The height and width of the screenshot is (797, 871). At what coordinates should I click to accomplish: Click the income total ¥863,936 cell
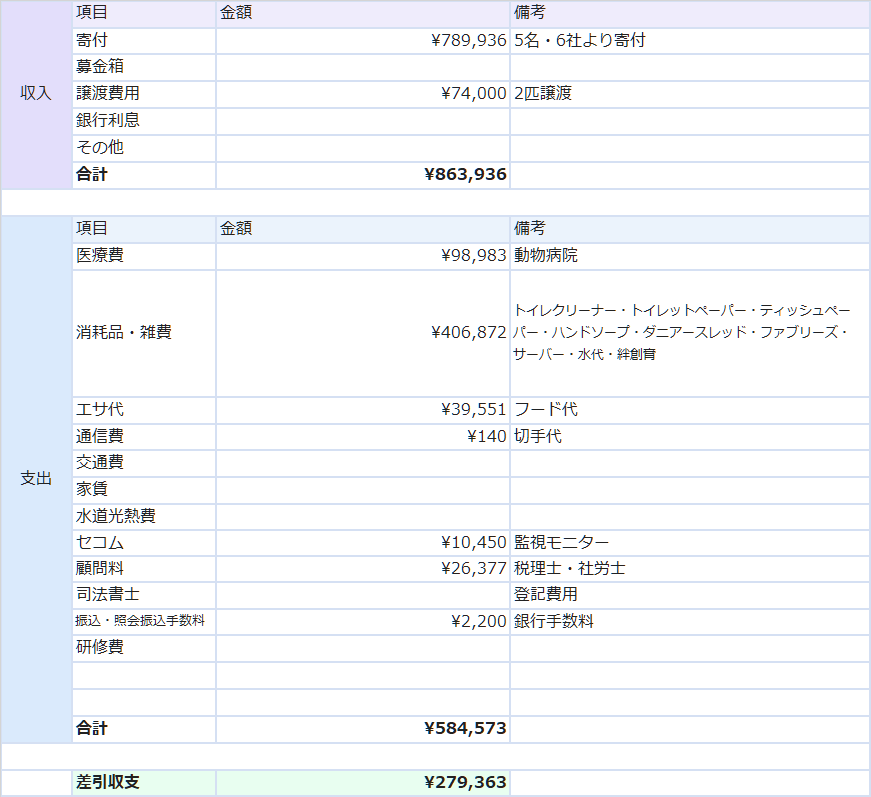tap(362, 175)
